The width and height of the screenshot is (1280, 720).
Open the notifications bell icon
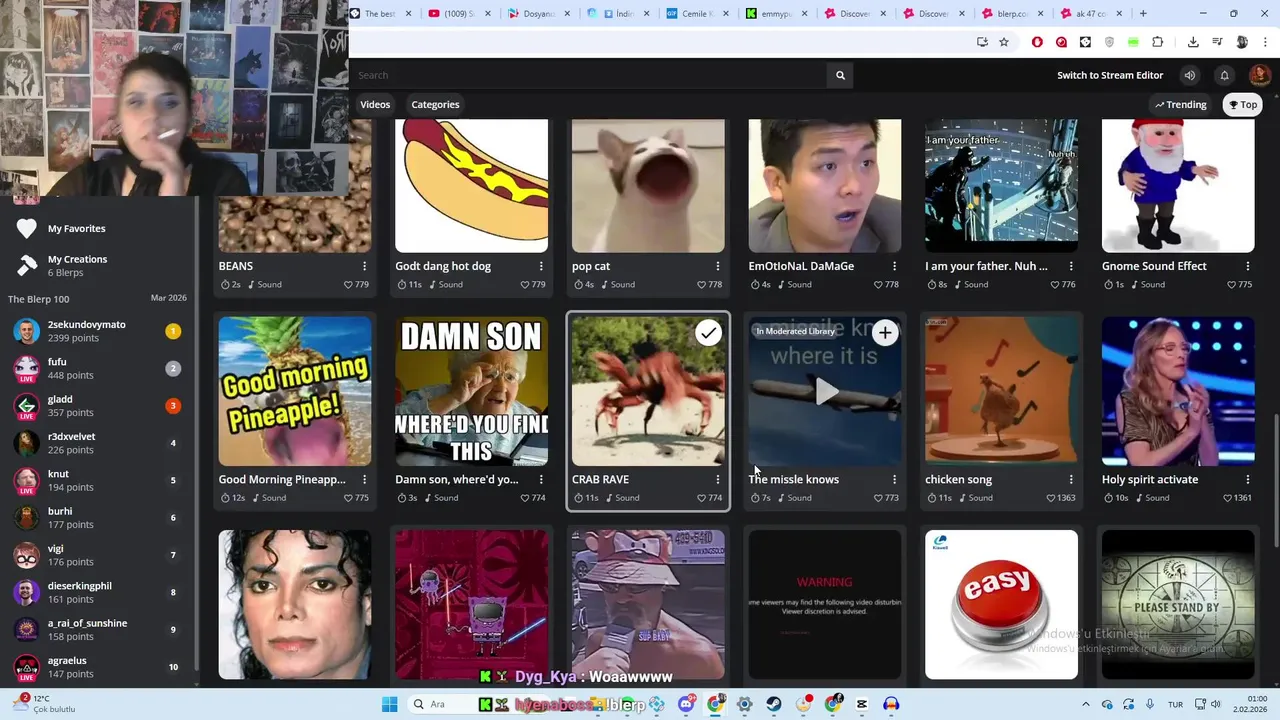coord(1224,75)
